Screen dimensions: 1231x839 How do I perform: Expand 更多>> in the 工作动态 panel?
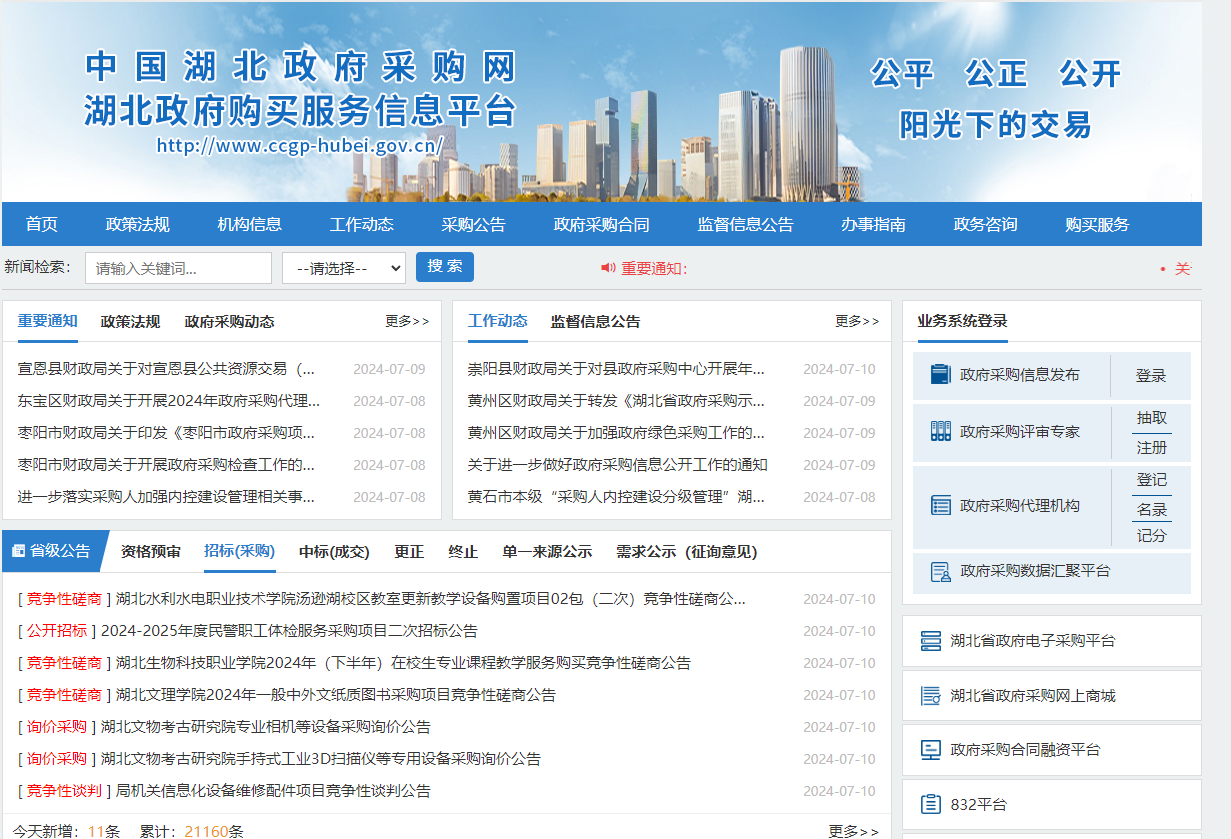click(x=857, y=321)
